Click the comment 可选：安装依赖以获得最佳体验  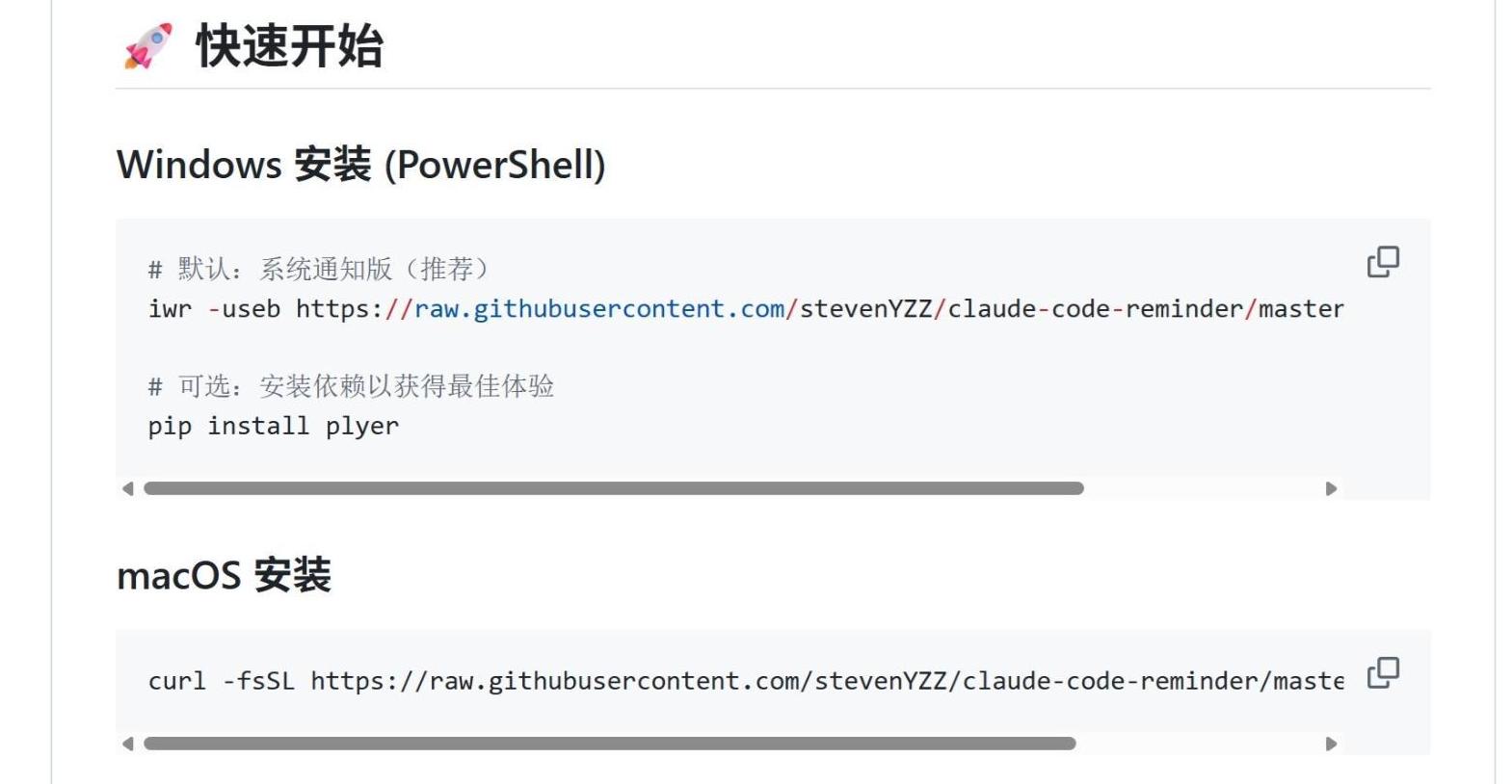(351, 386)
